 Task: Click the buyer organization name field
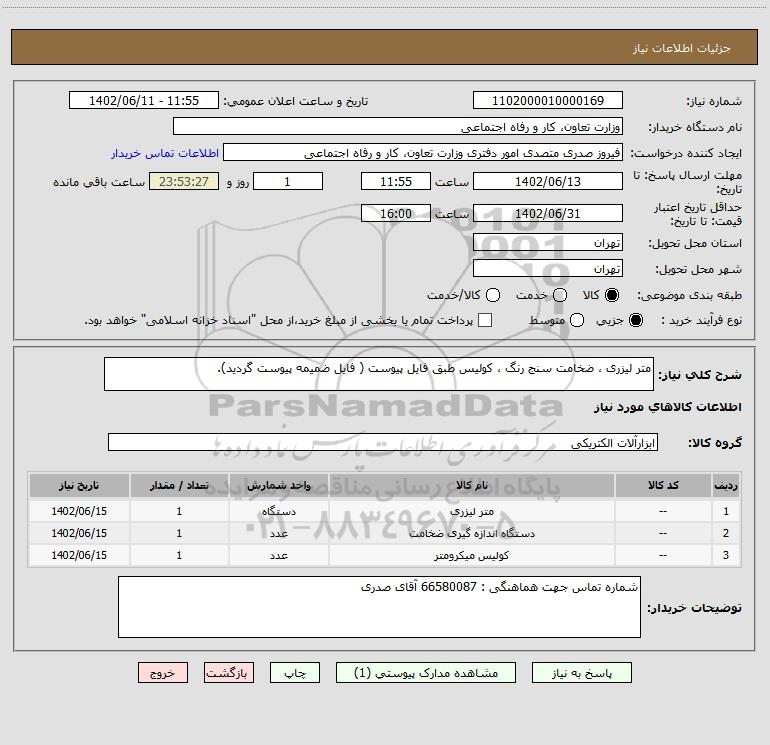(x=398, y=127)
